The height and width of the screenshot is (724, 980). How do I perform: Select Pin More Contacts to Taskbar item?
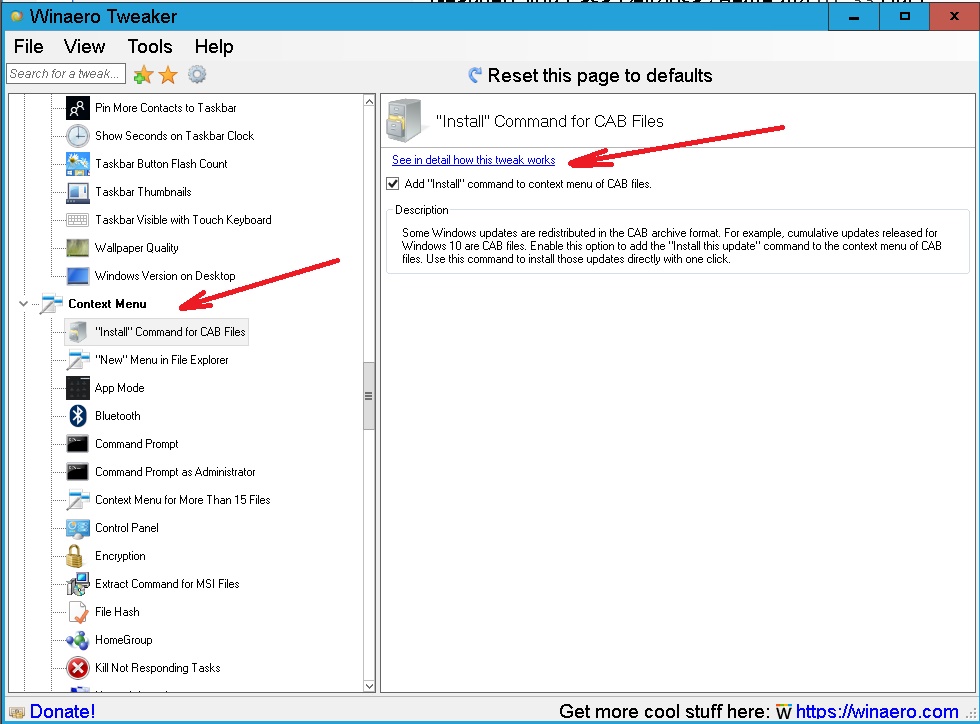point(166,108)
